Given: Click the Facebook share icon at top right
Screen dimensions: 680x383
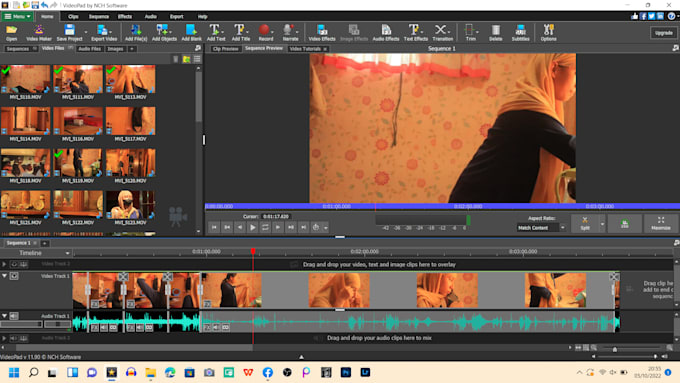Looking at the screenshot, I should coord(643,16).
